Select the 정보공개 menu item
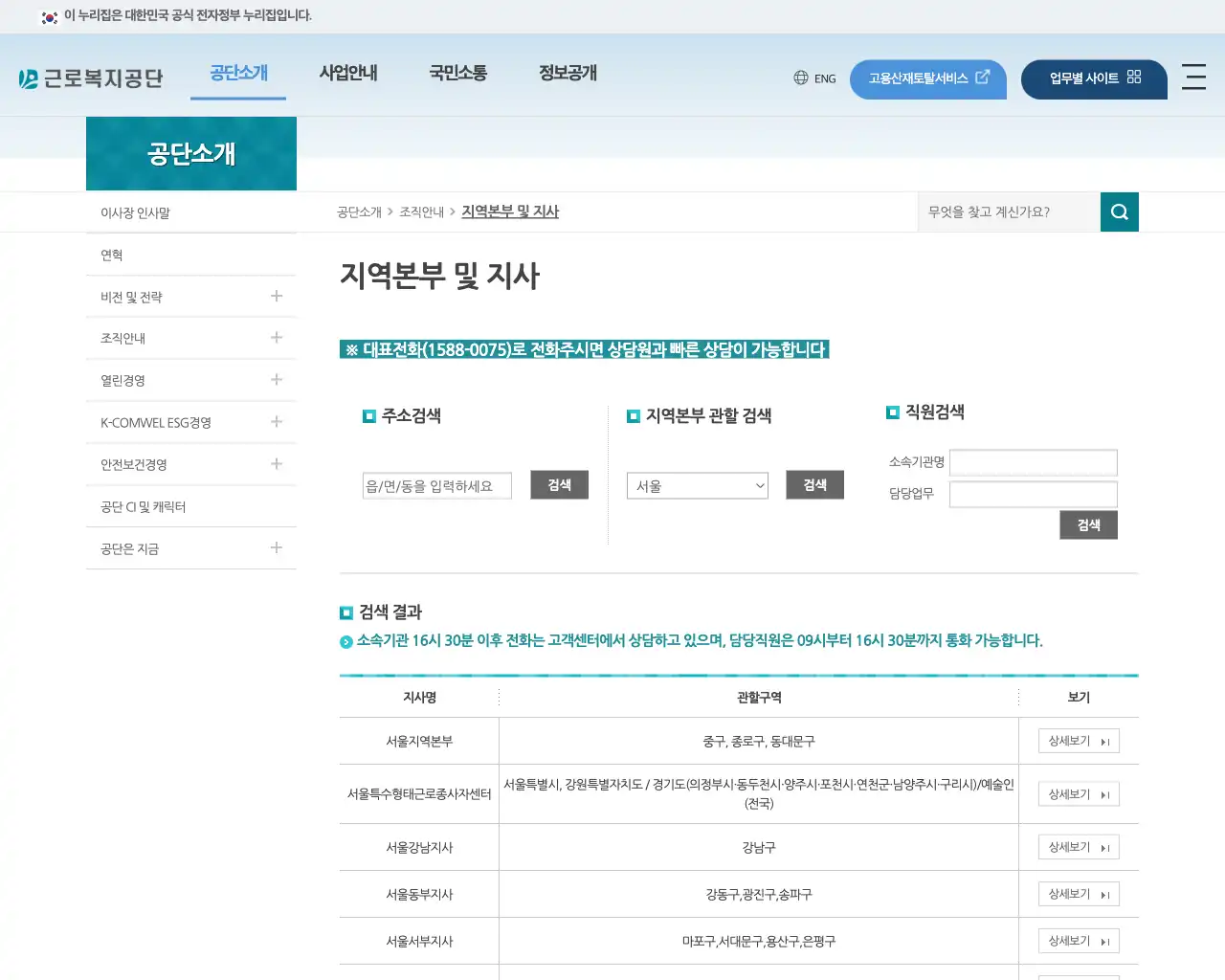Image resolution: width=1225 pixels, height=980 pixels. (567, 73)
